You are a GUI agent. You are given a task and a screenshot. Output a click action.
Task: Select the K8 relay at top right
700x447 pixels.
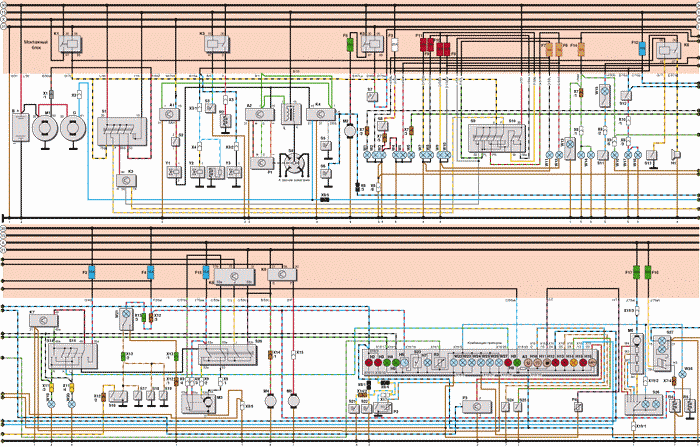click(663, 48)
